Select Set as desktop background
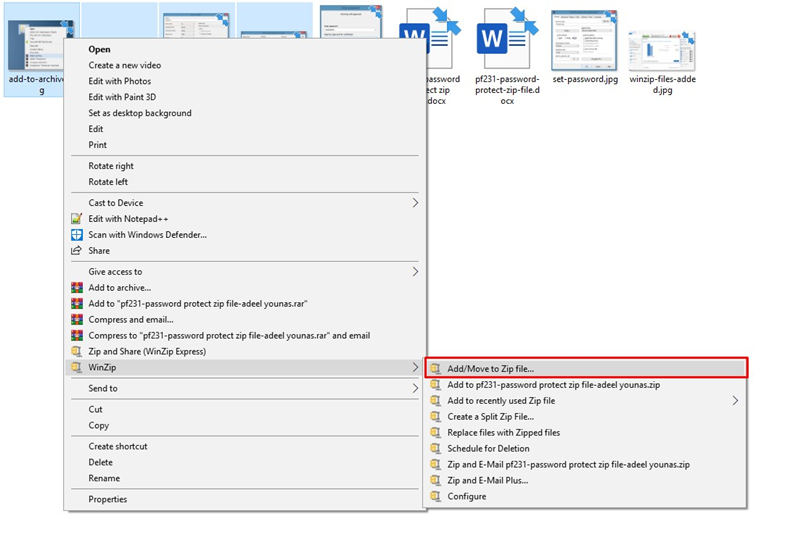This screenshot has height=534, width=800. point(140,113)
